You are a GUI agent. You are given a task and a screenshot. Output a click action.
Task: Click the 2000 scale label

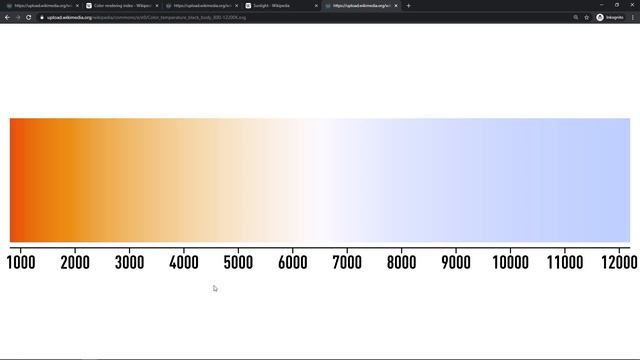pos(75,262)
